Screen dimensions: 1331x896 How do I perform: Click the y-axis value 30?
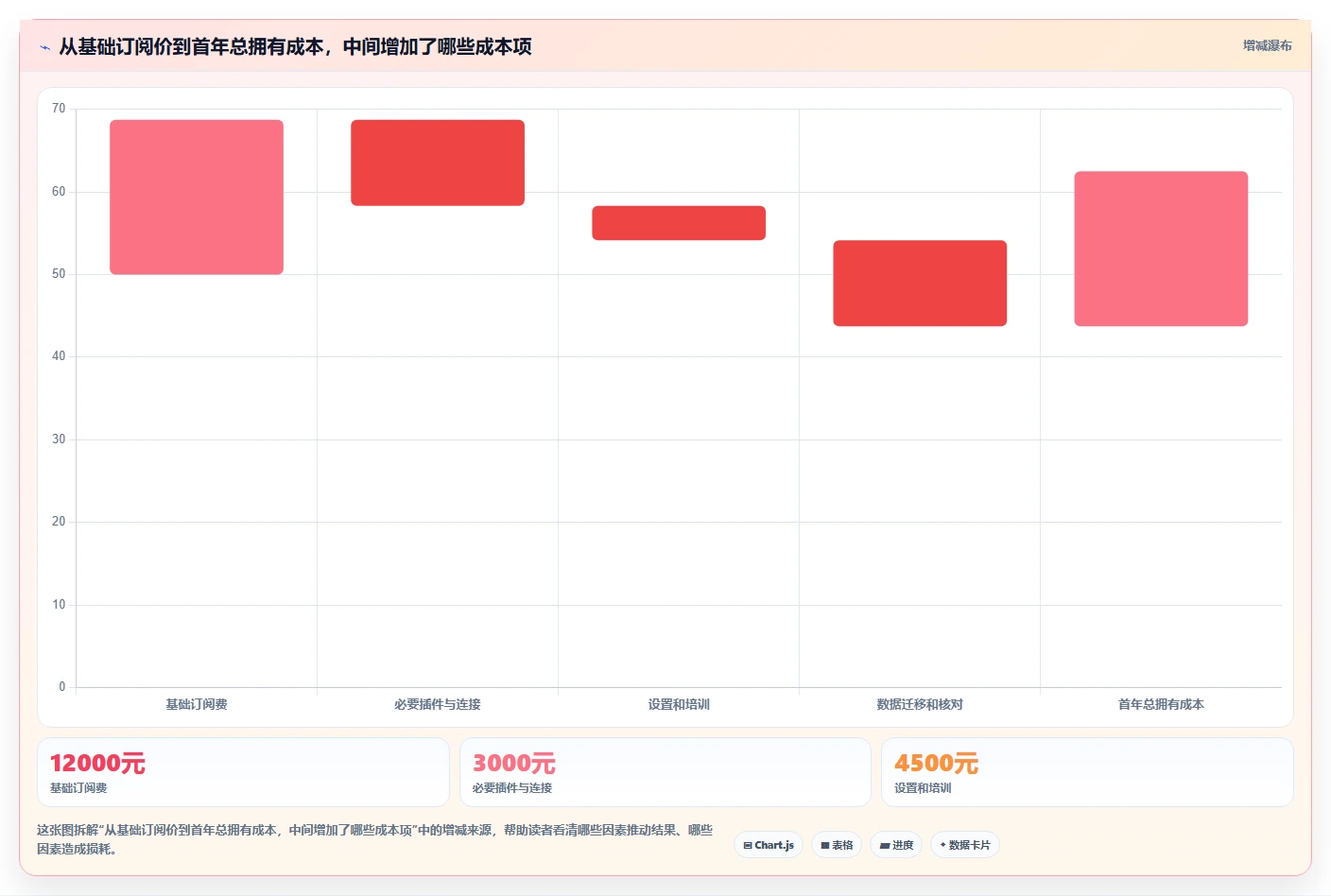[59, 439]
